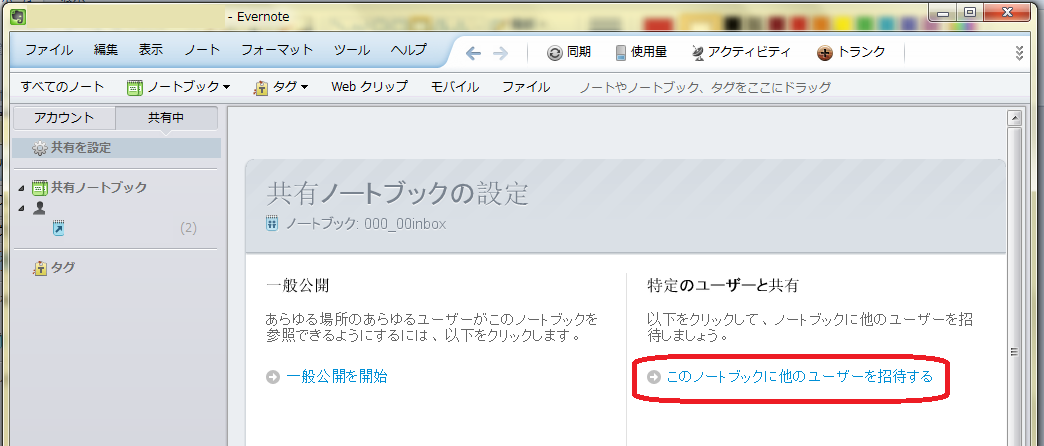
Task: Select 共有ノートブック in sidebar
Action: click(x=99, y=187)
